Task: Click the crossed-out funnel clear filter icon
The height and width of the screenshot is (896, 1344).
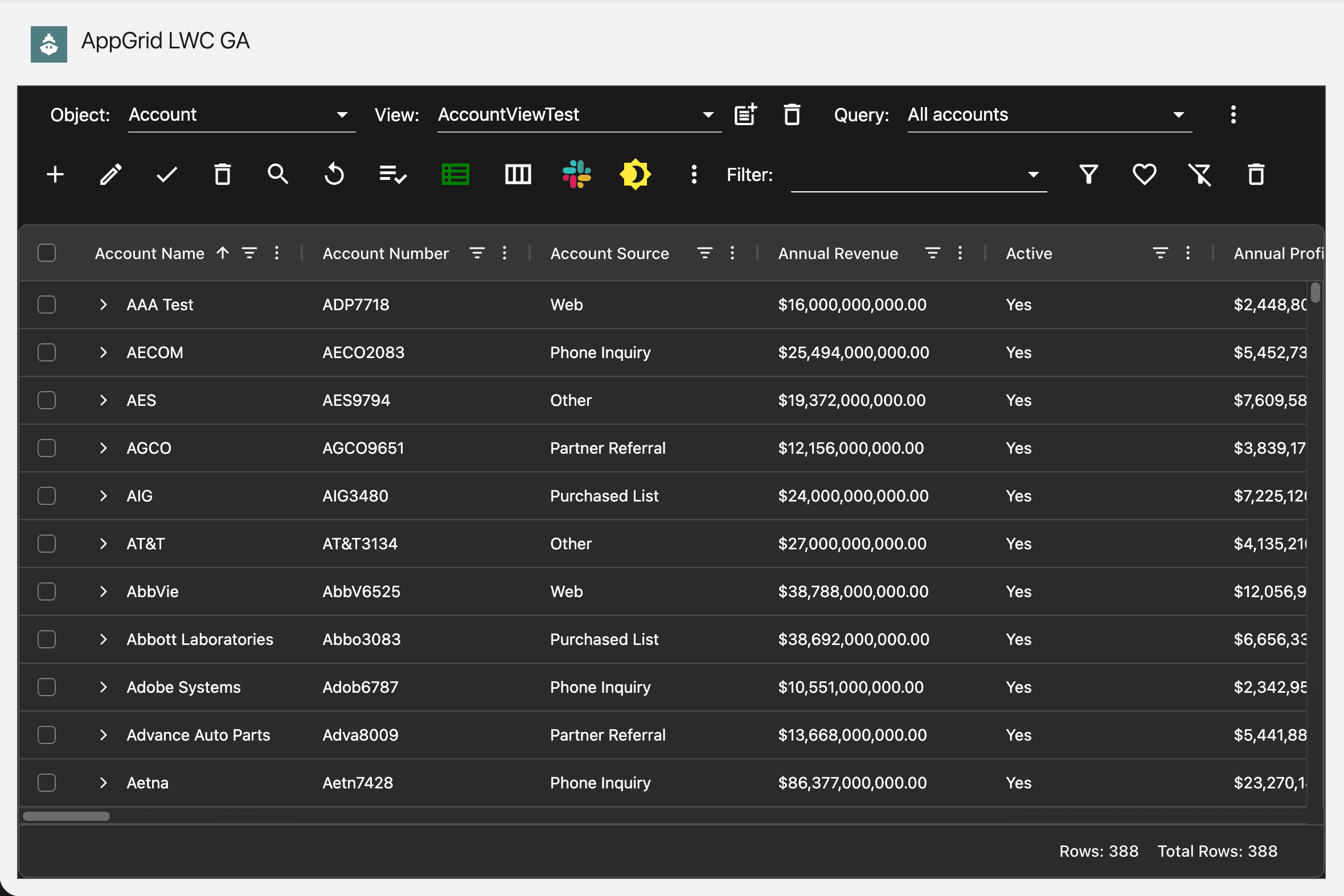Action: pyautogui.click(x=1200, y=174)
